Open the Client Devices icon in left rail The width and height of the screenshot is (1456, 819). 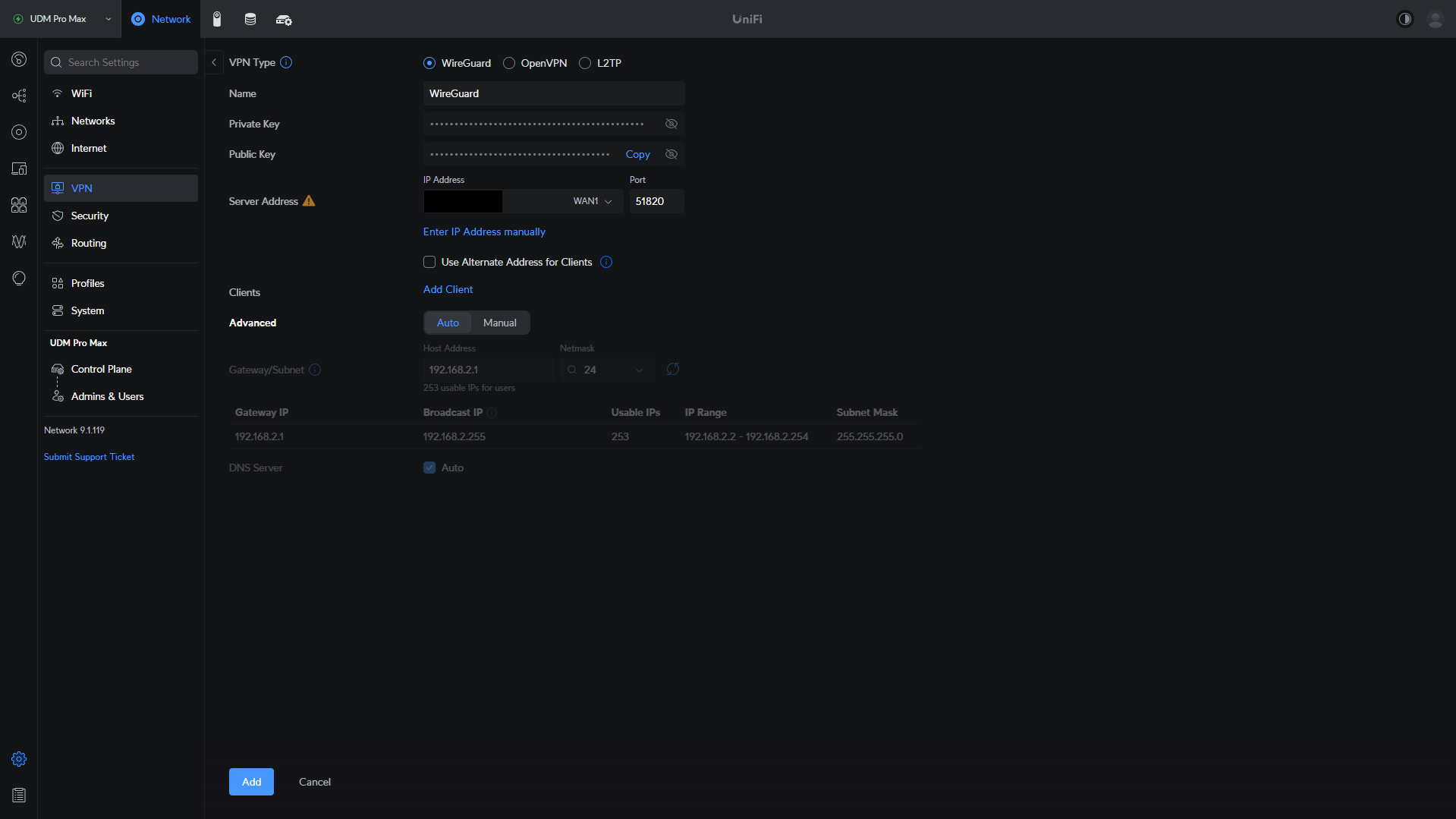(x=19, y=169)
